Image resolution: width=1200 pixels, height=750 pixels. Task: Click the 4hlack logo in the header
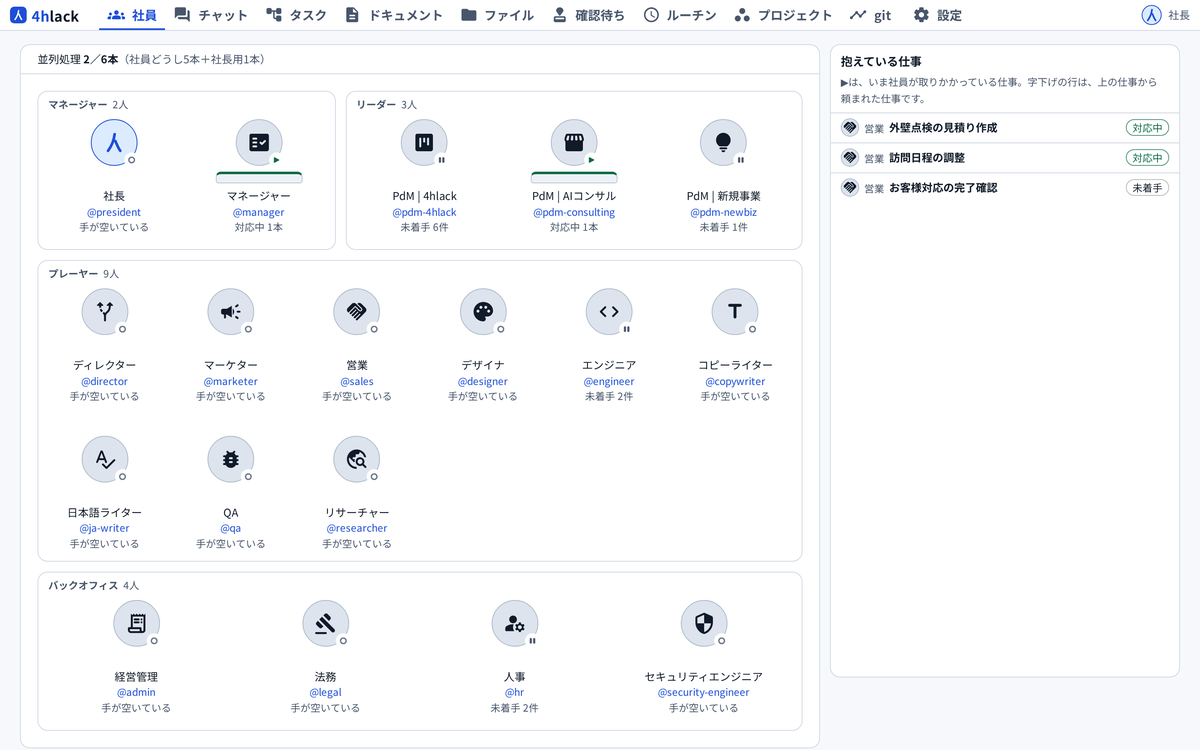45,15
